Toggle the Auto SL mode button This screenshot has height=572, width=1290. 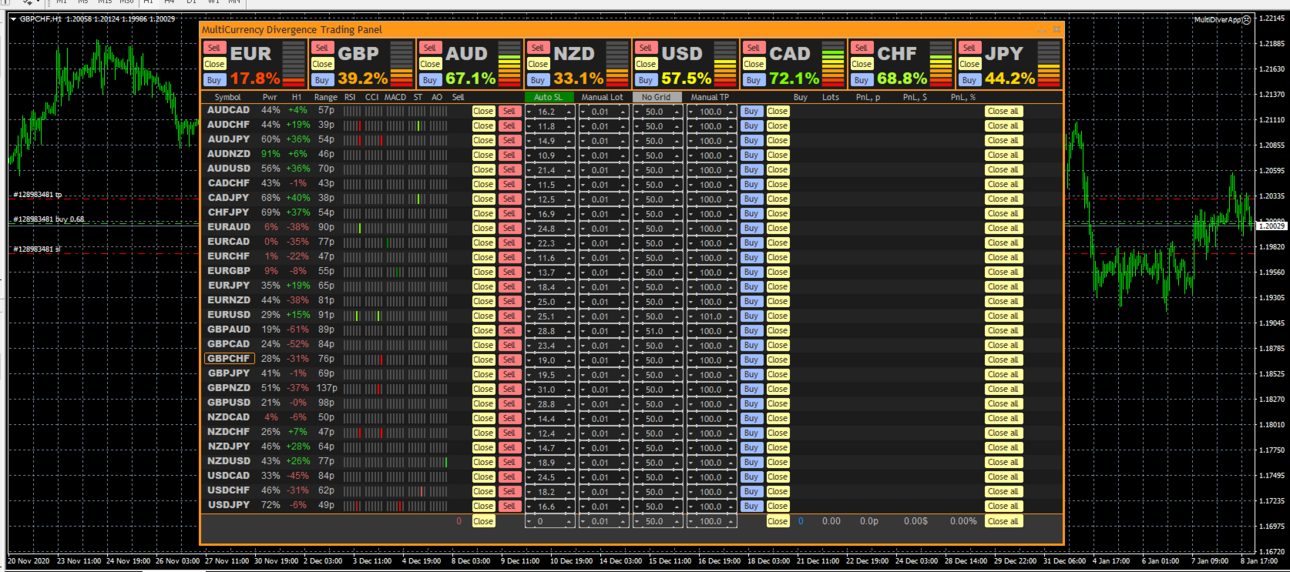[x=549, y=97]
